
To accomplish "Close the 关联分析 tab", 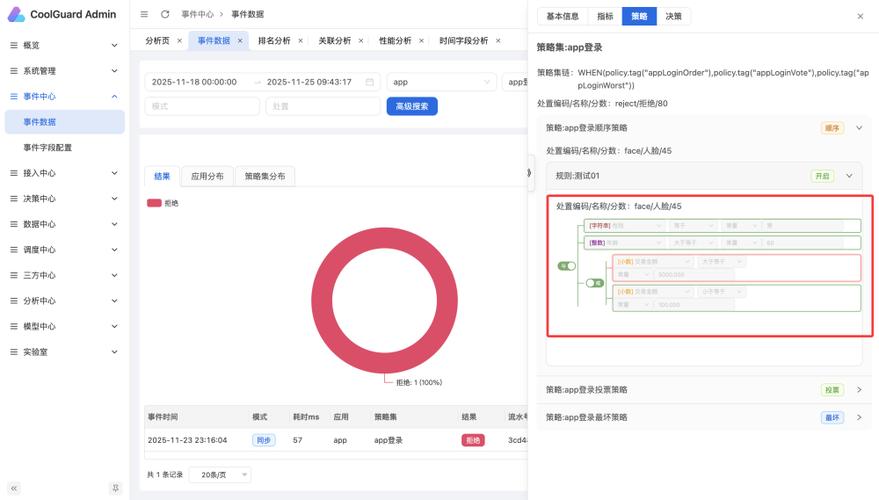I will click(x=361, y=41).
